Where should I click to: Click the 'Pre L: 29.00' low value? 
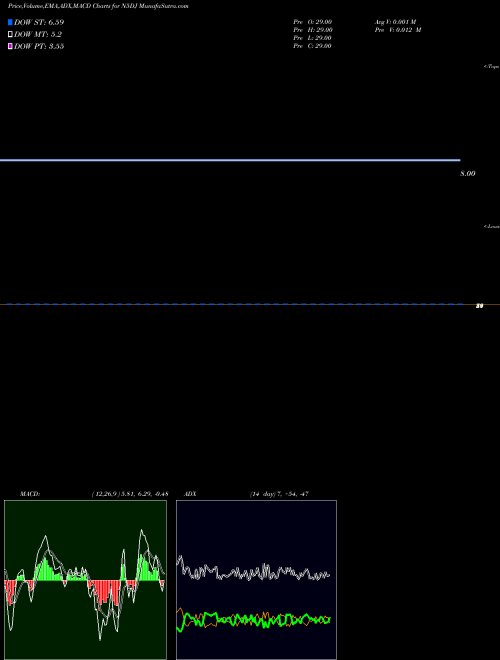pos(312,38)
